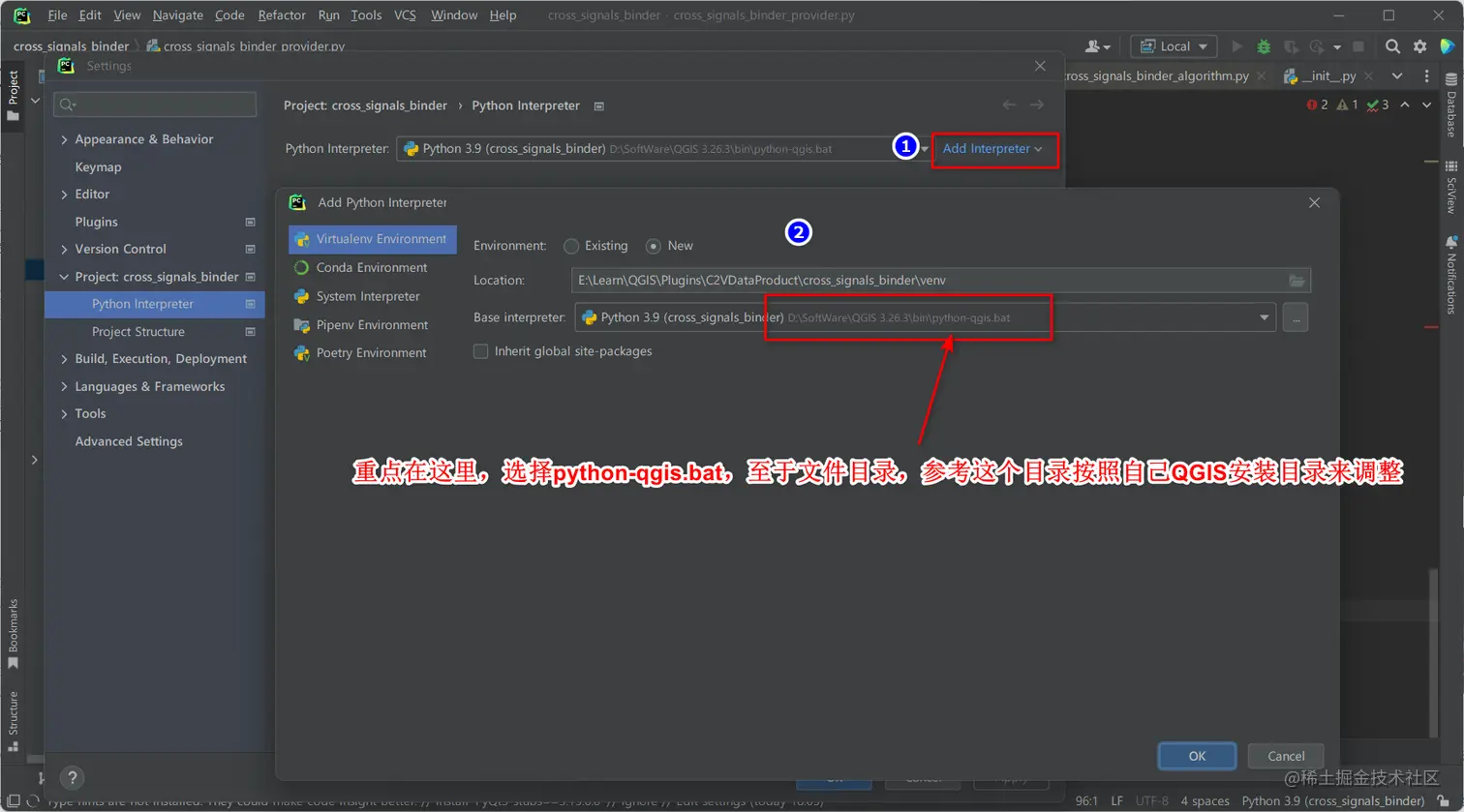Click the Settings back navigation arrow
1464x812 pixels.
click(1009, 105)
